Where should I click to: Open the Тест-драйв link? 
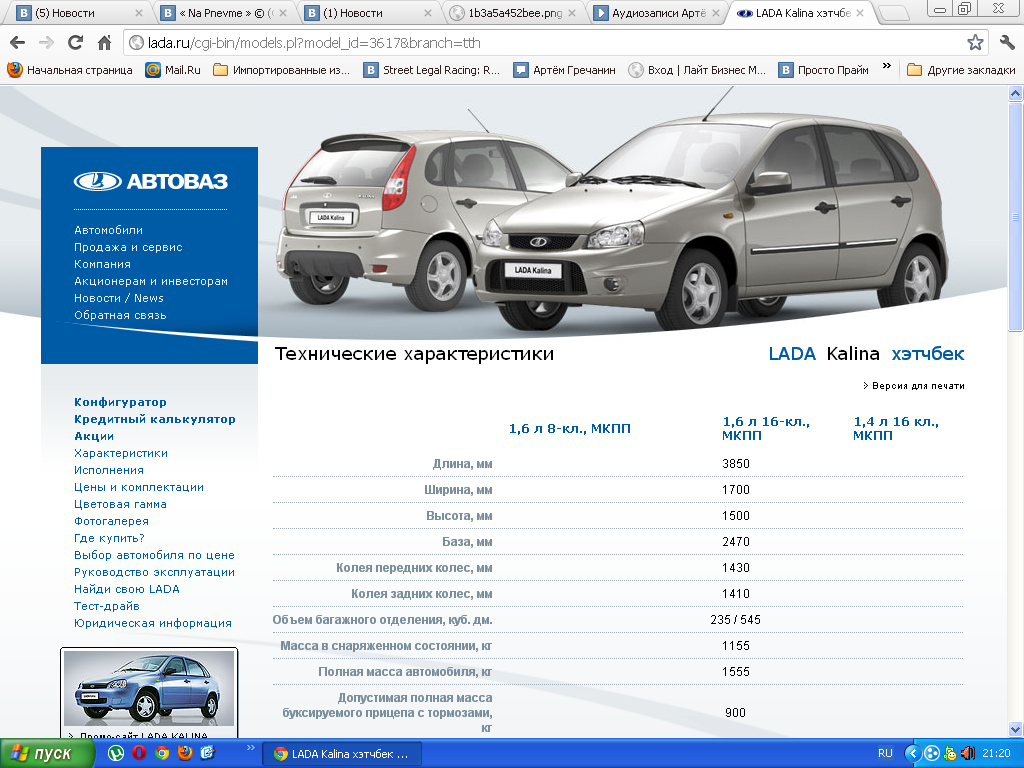point(106,605)
